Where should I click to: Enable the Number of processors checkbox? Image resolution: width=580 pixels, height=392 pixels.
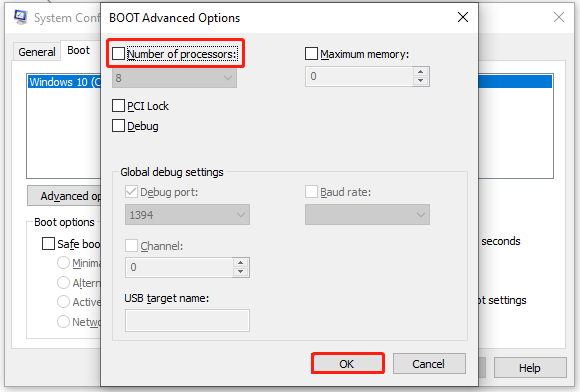click(118, 54)
